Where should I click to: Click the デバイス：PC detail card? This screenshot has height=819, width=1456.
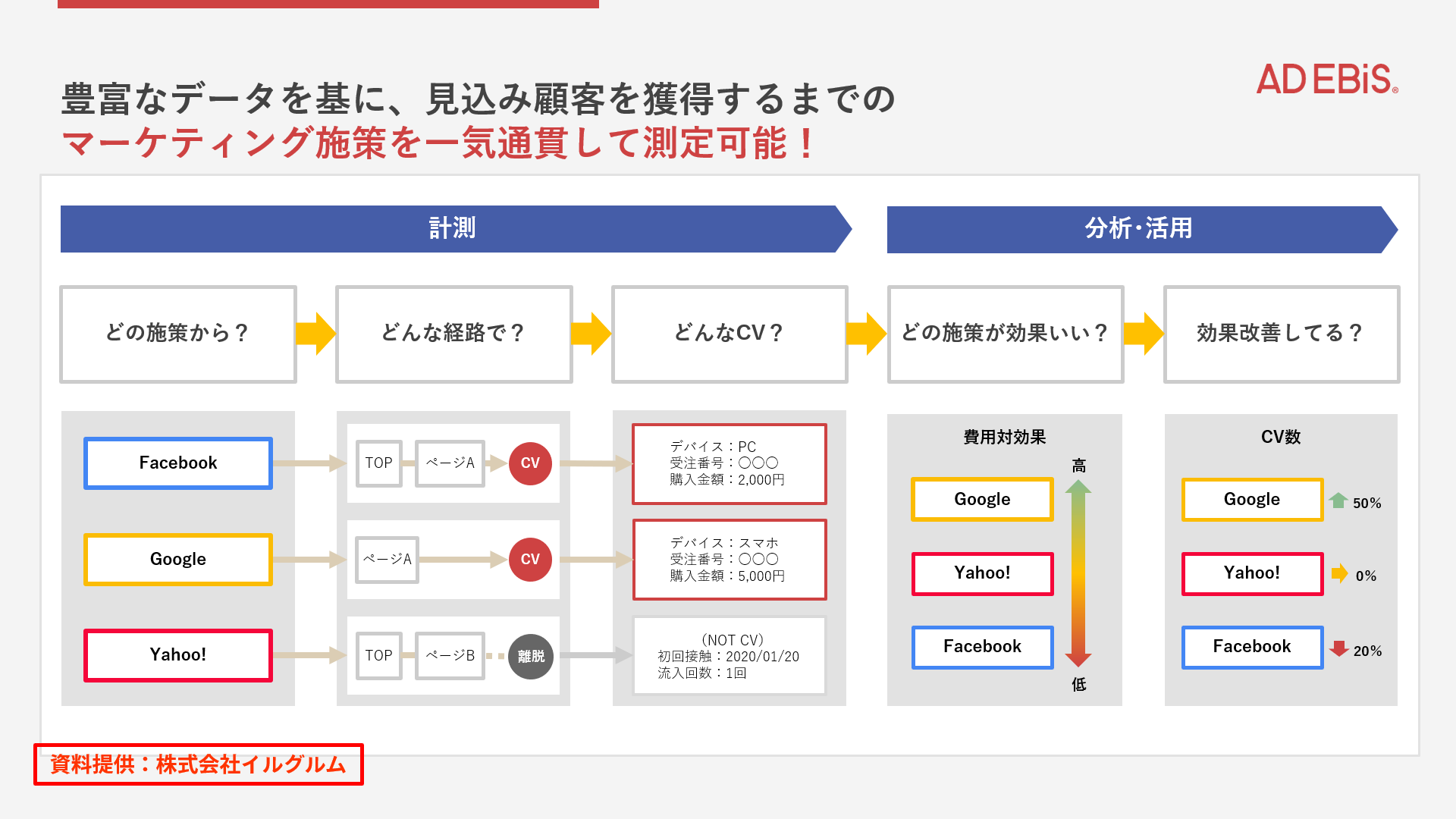[x=730, y=464]
